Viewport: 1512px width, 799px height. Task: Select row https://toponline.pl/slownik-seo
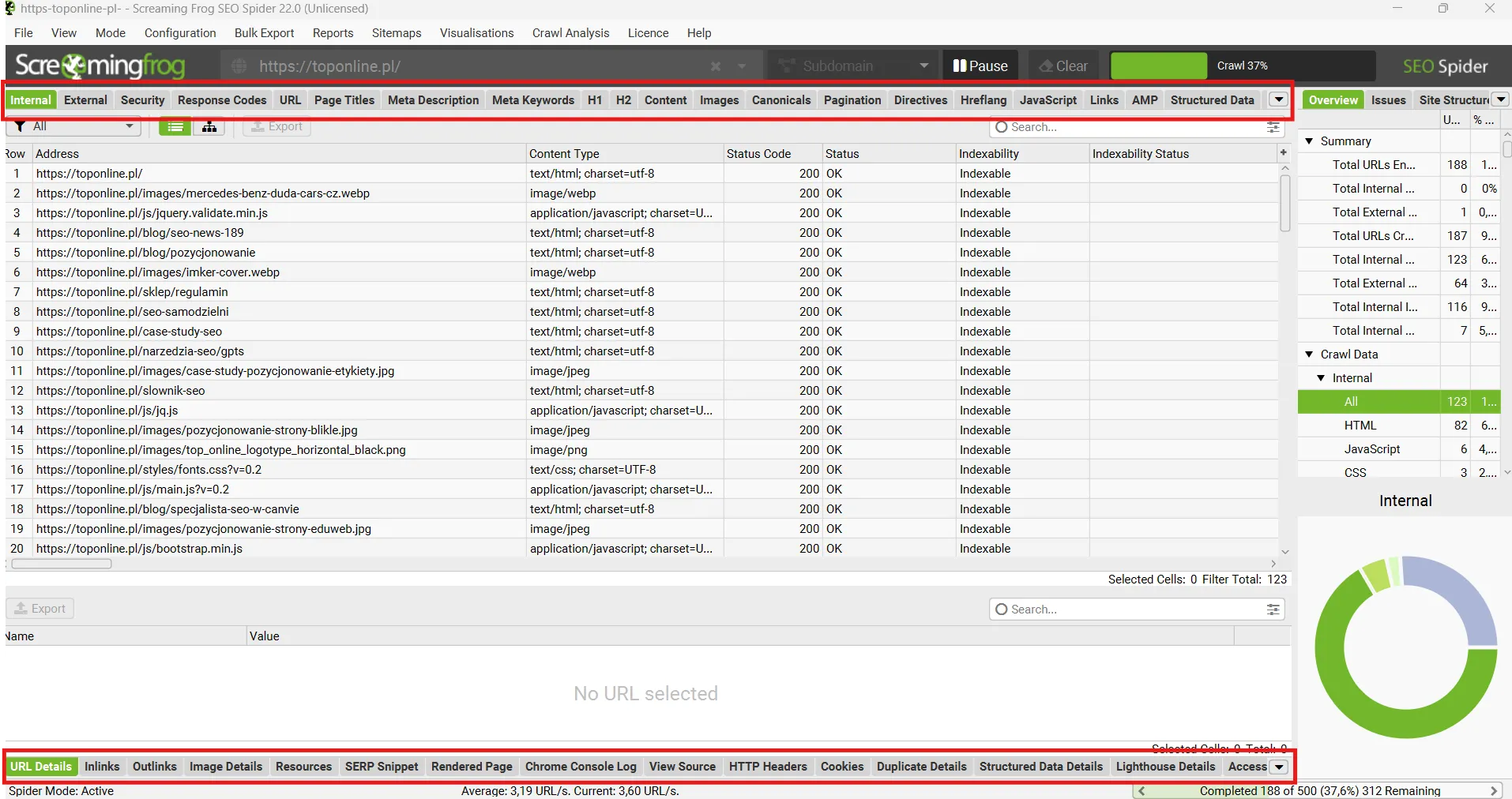(x=641, y=391)
